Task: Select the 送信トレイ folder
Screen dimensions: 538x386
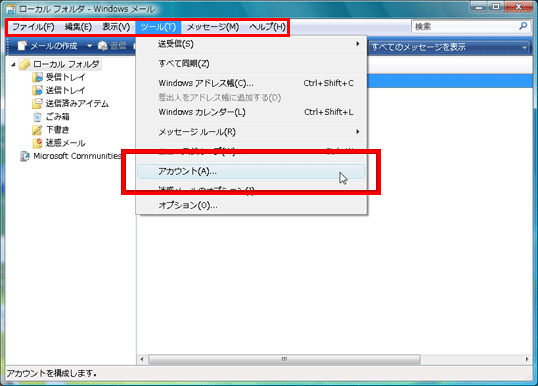Action: pyautogui.click(x=65, y=90)
